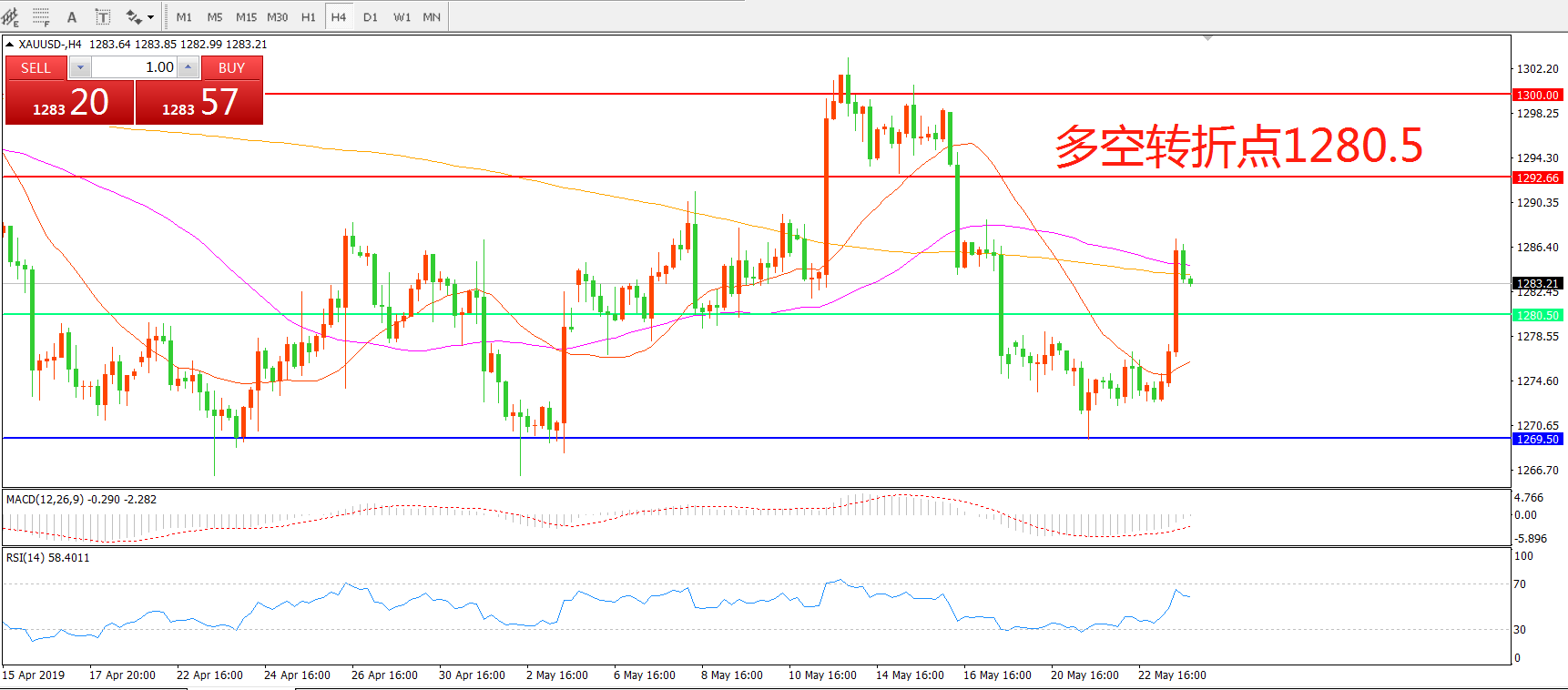This screenshot has width=1568, height=690.
Task: Increase lot volume with up arrow
Action: coord(188,67)
